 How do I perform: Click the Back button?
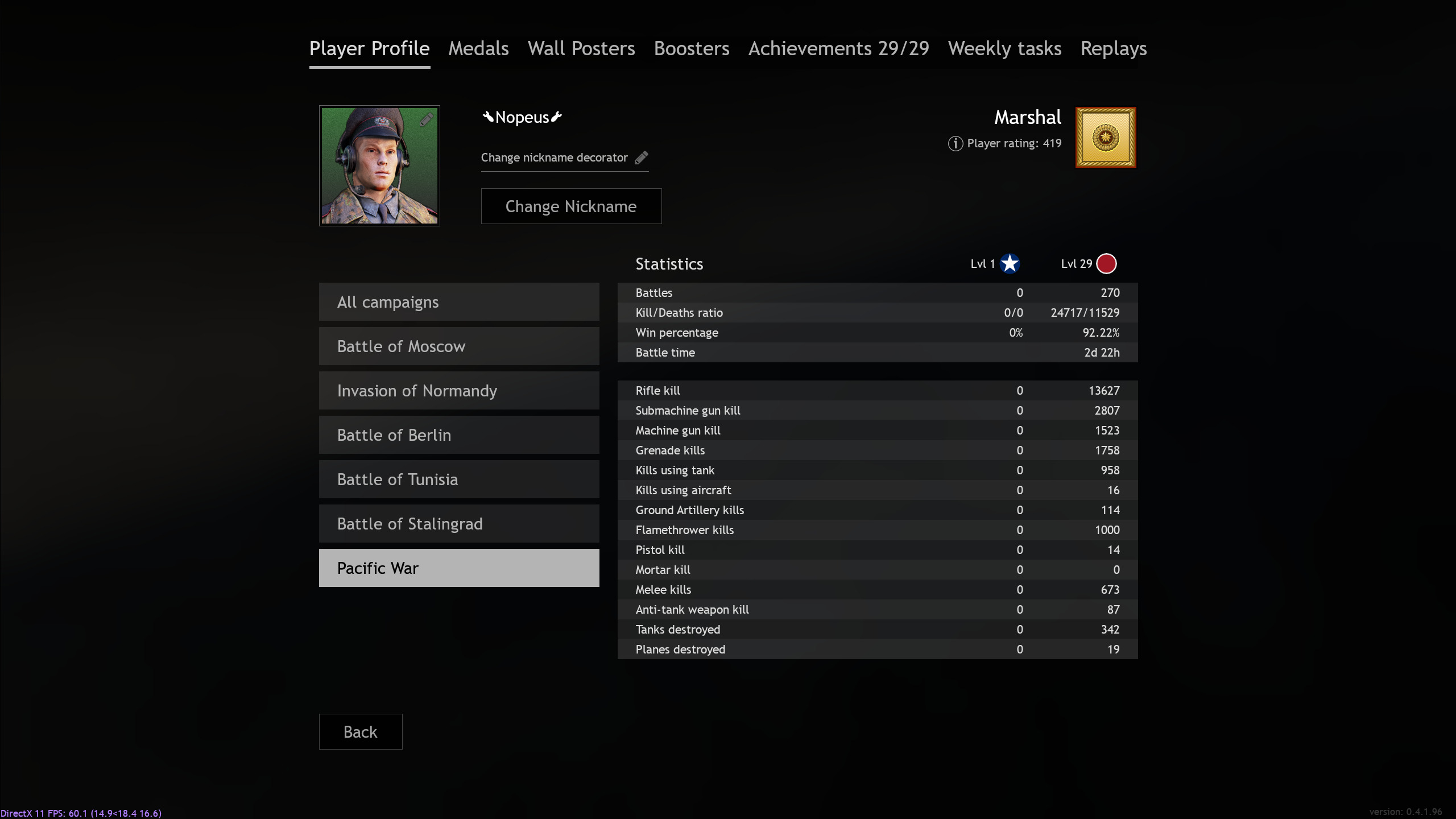[360, 731]
